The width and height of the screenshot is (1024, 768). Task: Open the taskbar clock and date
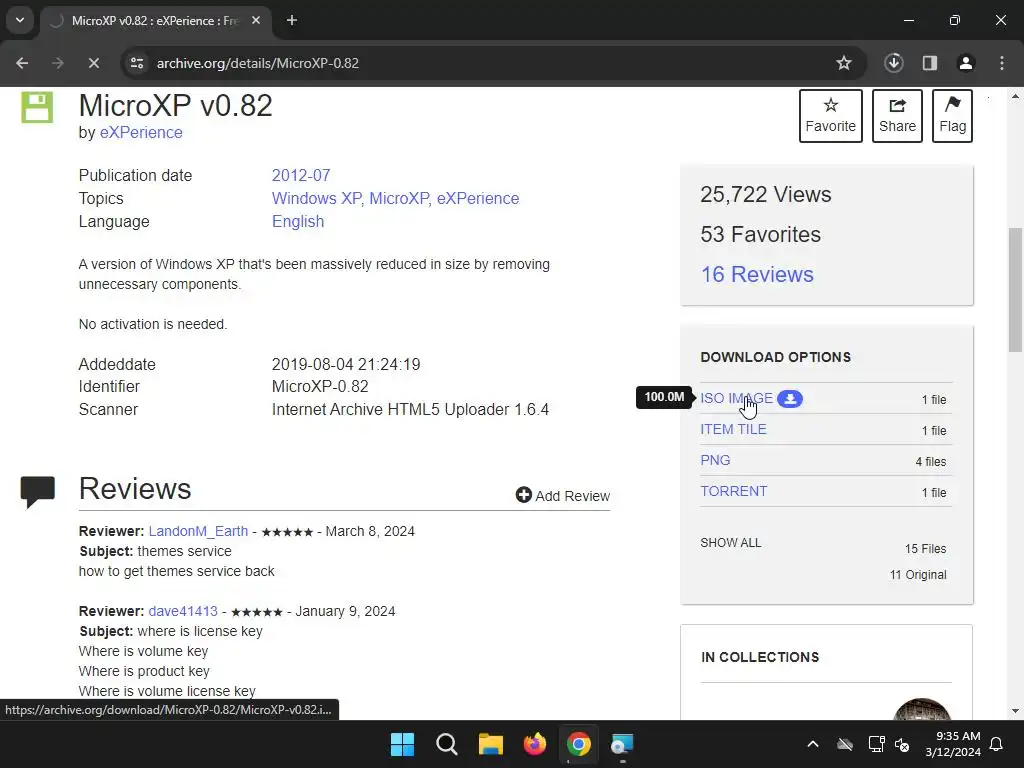(x=953, y=744)
